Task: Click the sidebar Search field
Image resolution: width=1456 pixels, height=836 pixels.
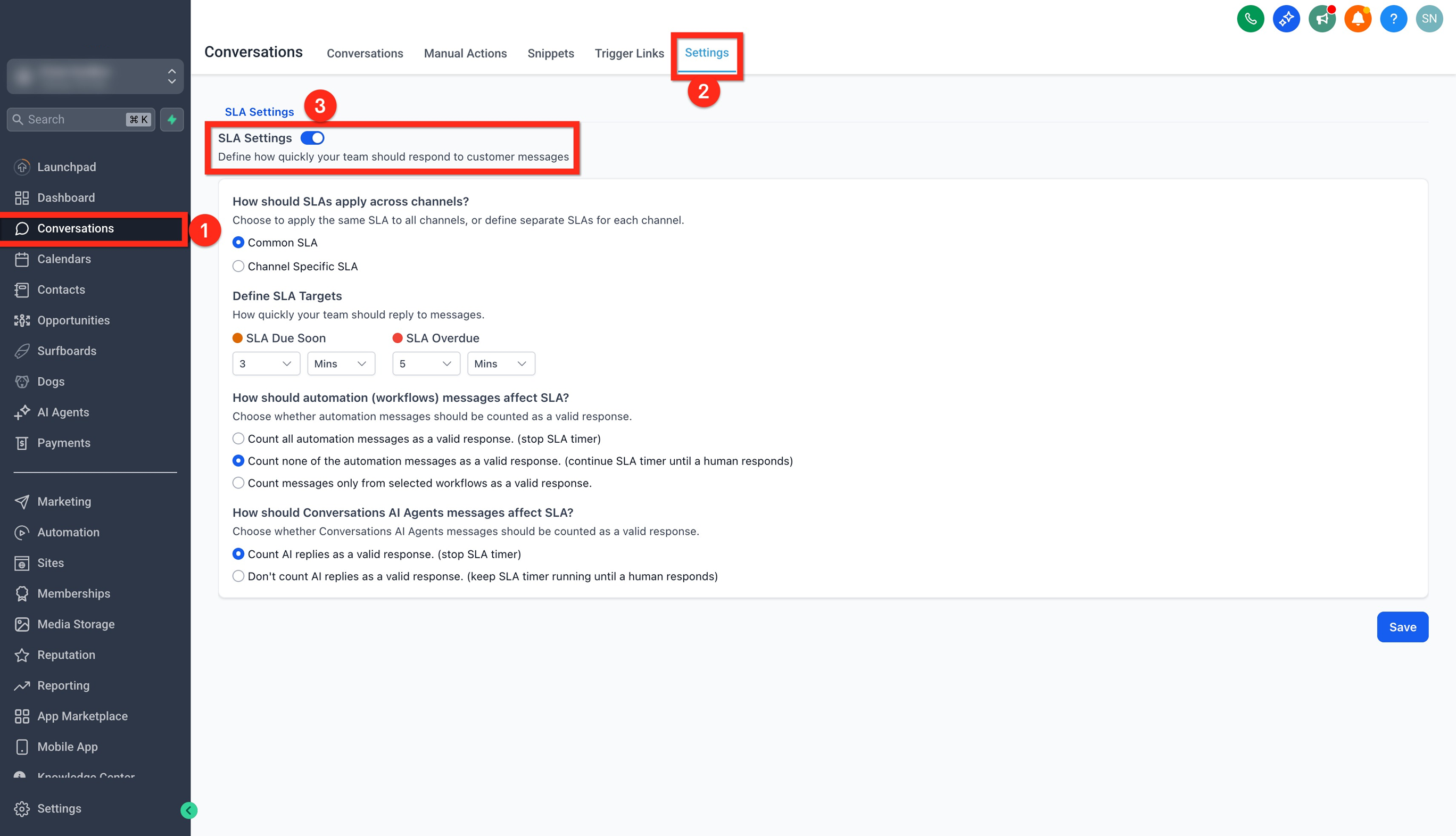Action: coord(75,119)
